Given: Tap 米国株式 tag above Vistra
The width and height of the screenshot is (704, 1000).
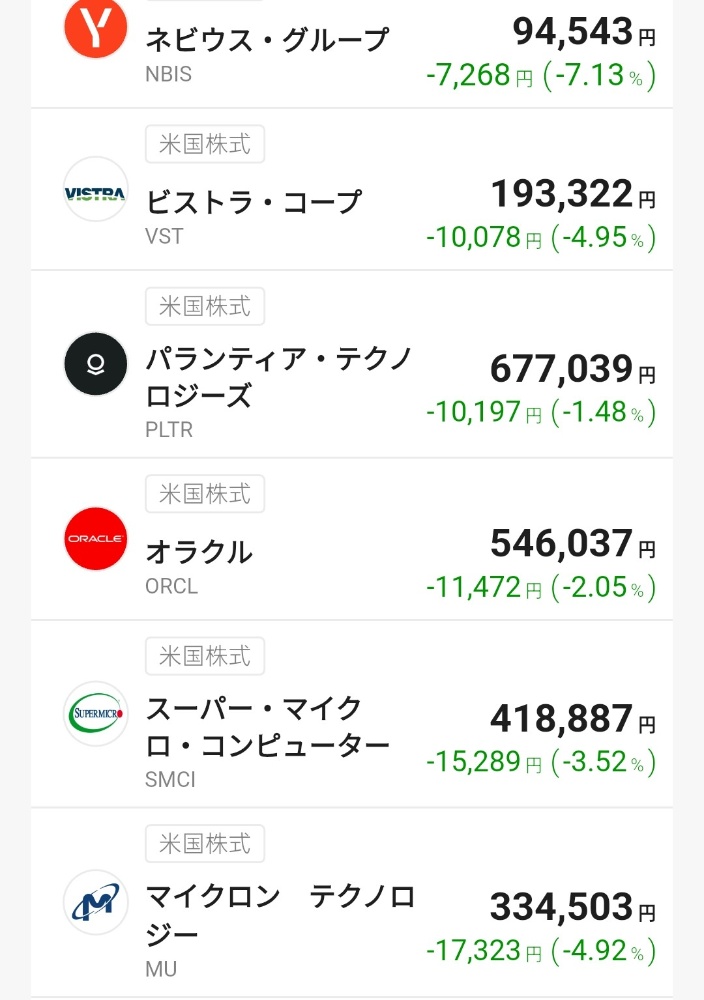Looking at the screenshot, I should 205,144.
